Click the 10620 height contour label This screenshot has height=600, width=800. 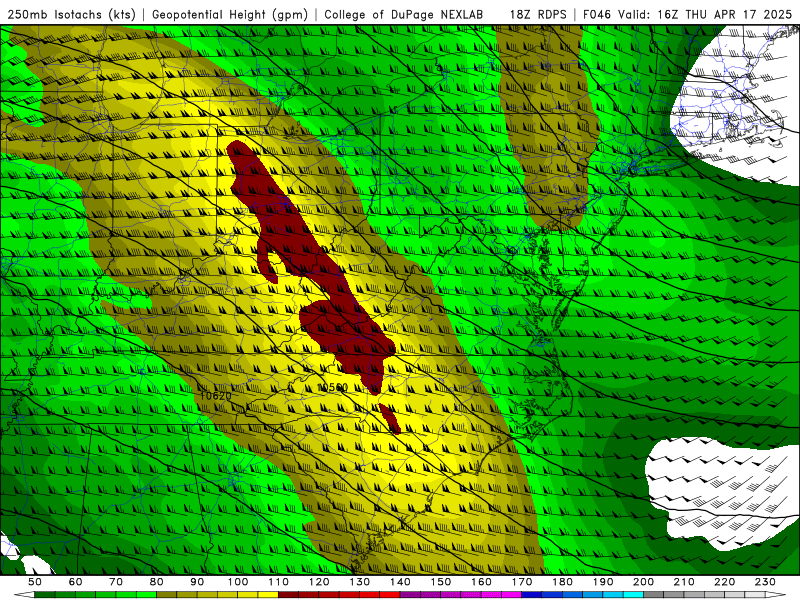coord(215,395)
